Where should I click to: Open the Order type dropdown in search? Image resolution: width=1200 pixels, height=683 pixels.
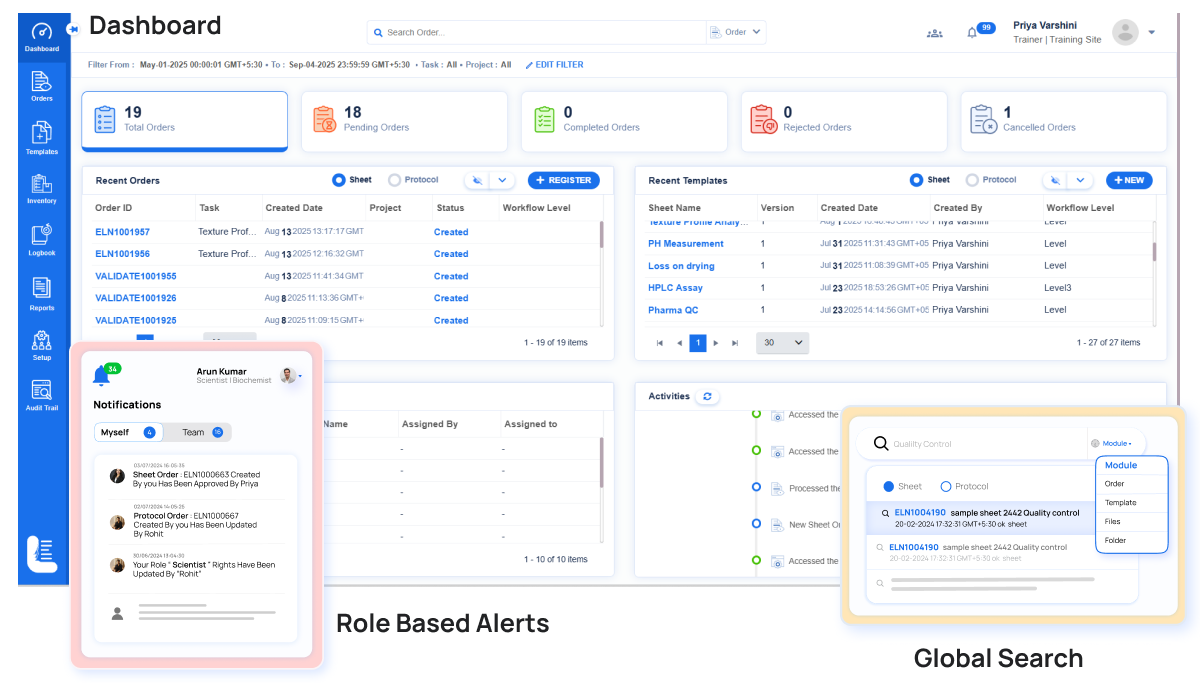pyautogui.click(x=737, y=32)
